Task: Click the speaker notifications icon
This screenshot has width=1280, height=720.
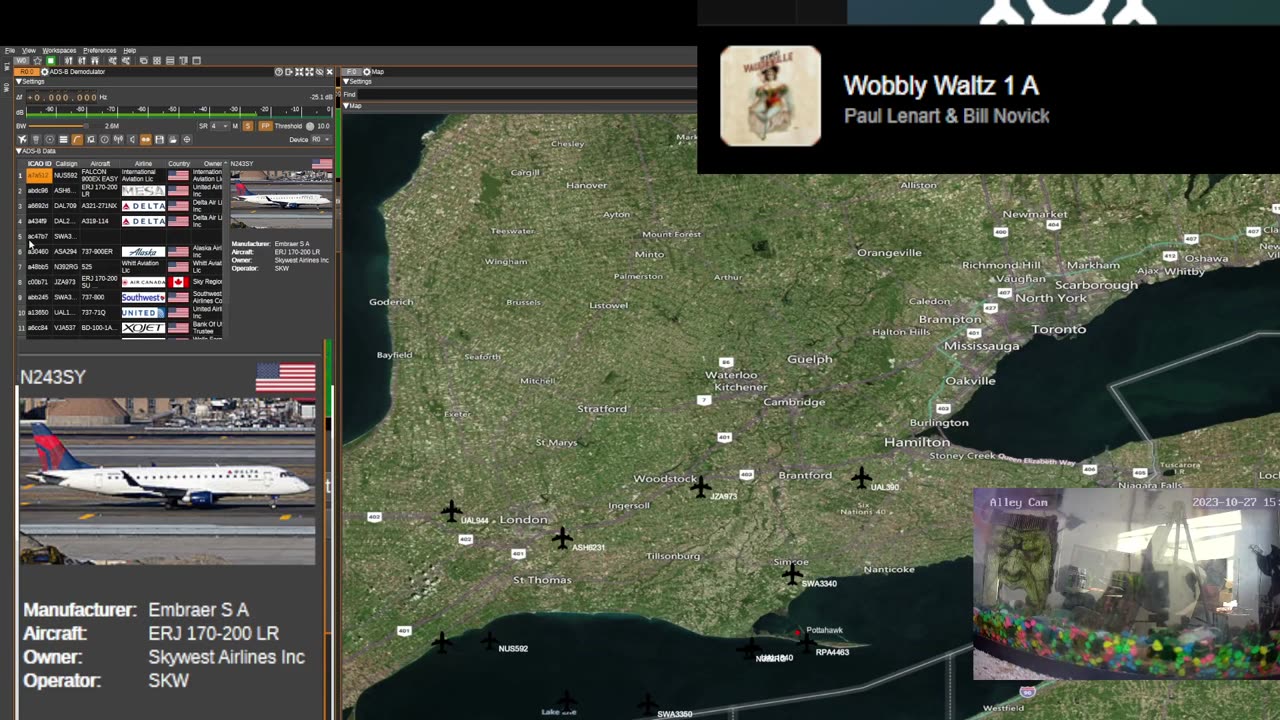Action: tap(131, 140)
